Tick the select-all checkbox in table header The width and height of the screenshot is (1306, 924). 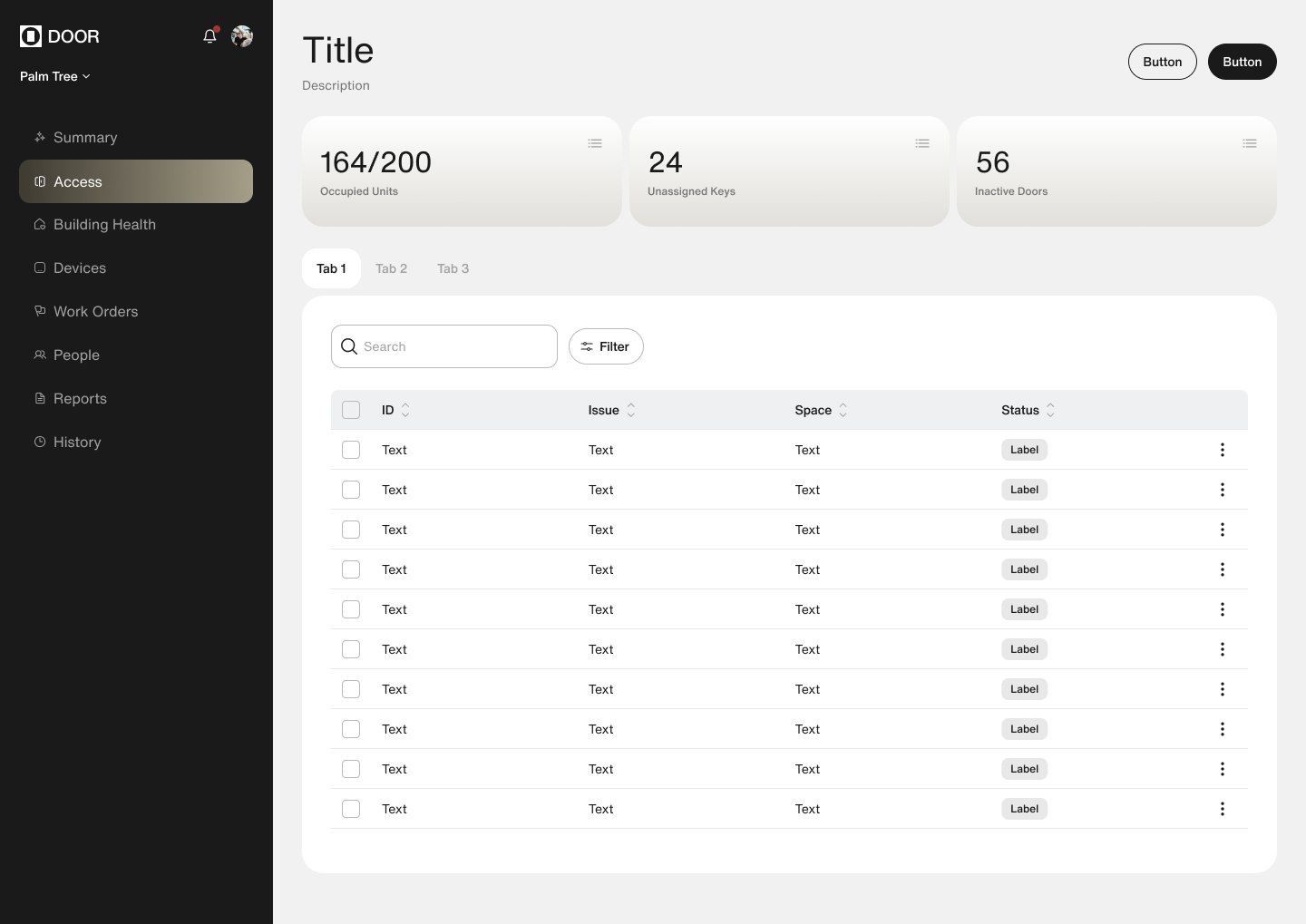(351, 410)
